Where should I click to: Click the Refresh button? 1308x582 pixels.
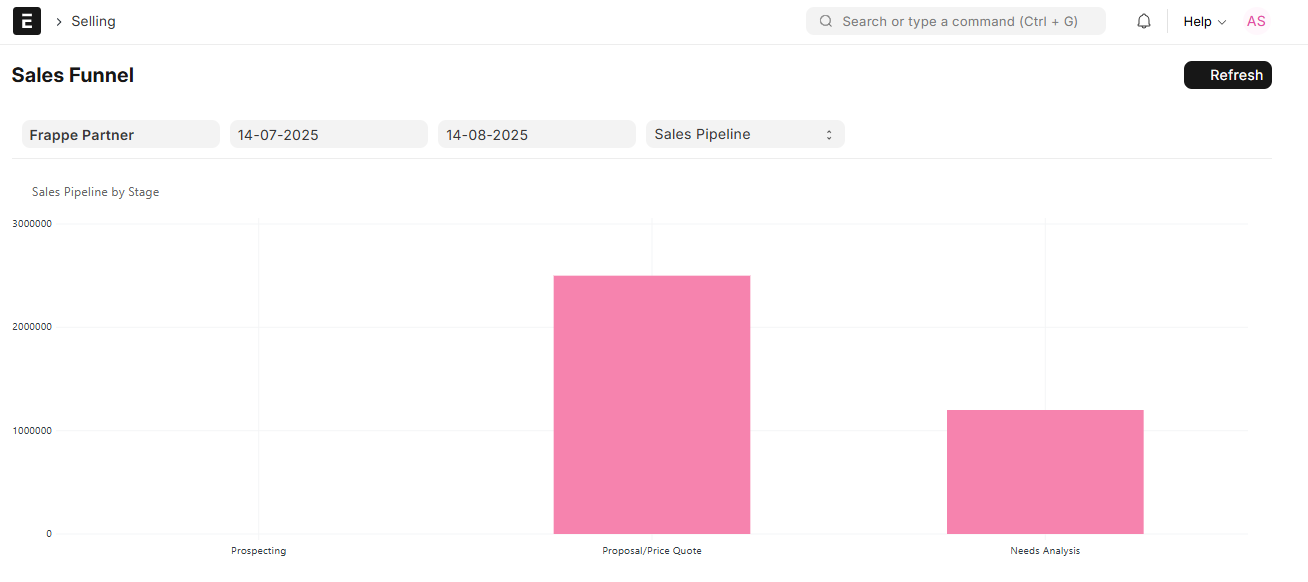(x=1227, y=75)
